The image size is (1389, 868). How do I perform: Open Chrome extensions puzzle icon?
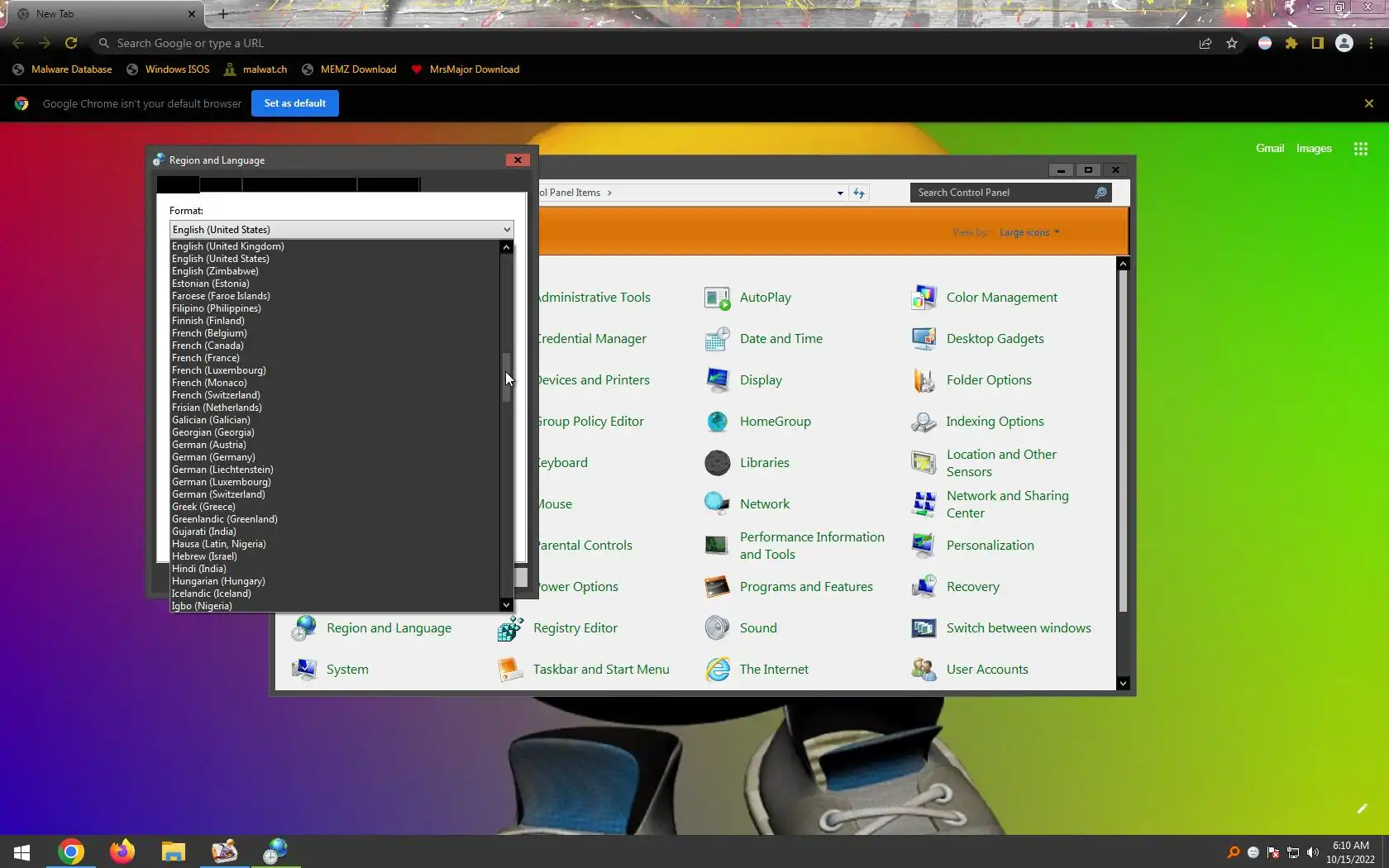1291,43
